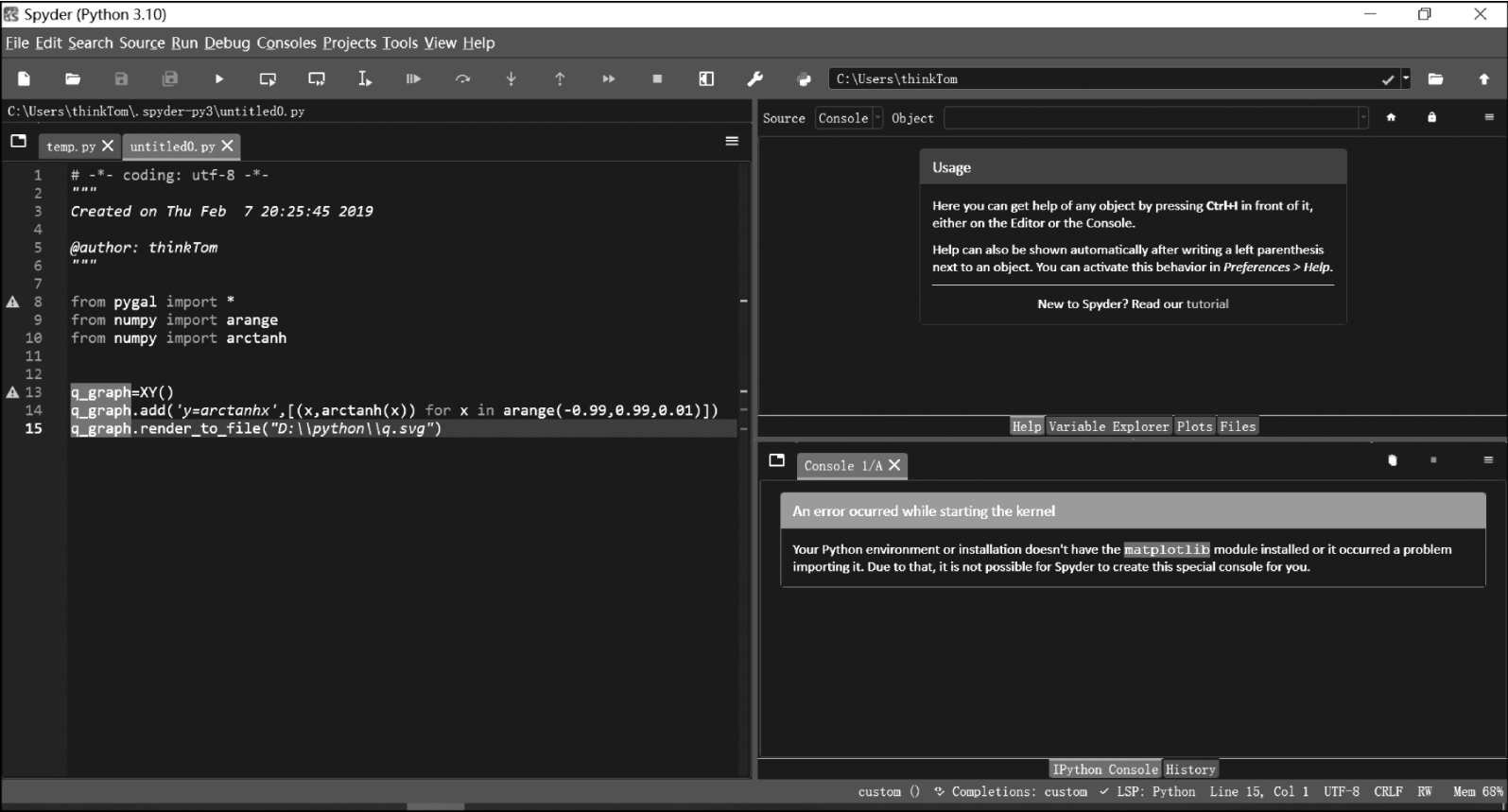Open the Debug menu
The width and height of the screenshot is (1508, 812).
(x=227, y=43)
